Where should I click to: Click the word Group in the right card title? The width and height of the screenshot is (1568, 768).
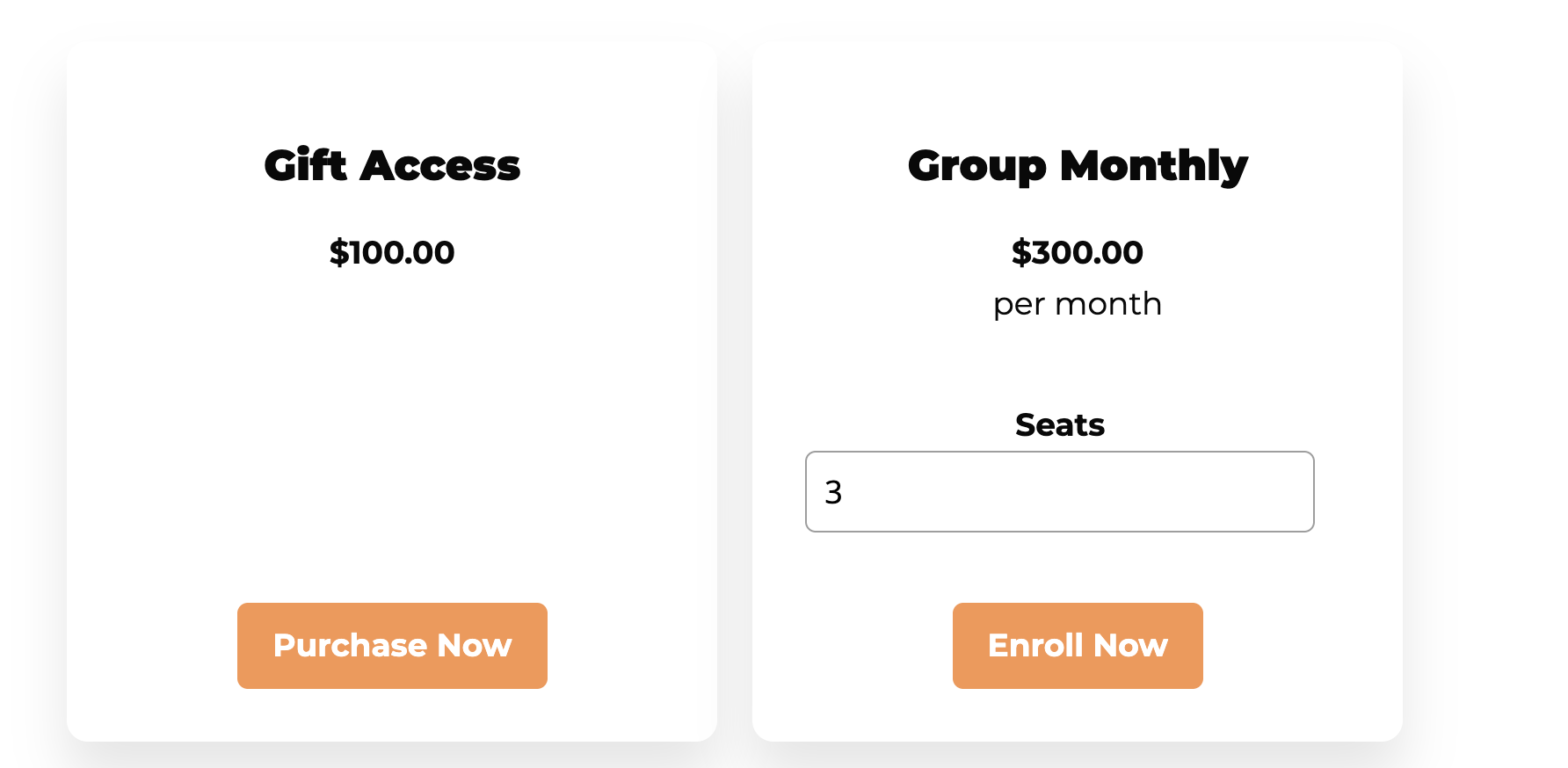(x=976, y=165)
